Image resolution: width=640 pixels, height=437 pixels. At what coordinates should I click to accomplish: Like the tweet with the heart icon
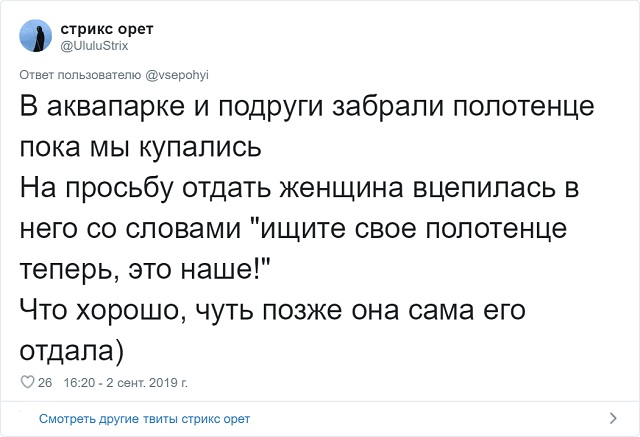pos(27,382)
